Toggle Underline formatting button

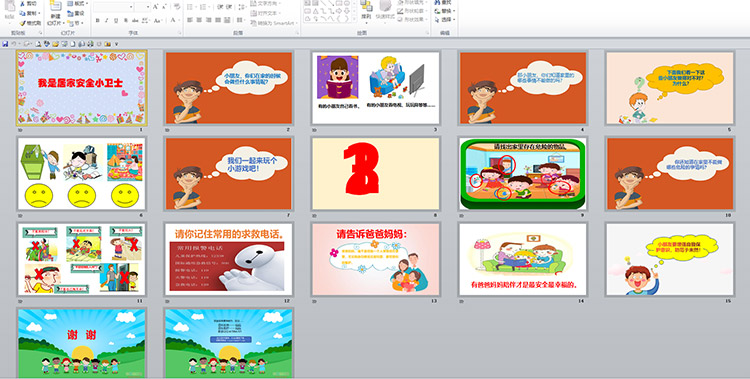(x=116, y=20)
